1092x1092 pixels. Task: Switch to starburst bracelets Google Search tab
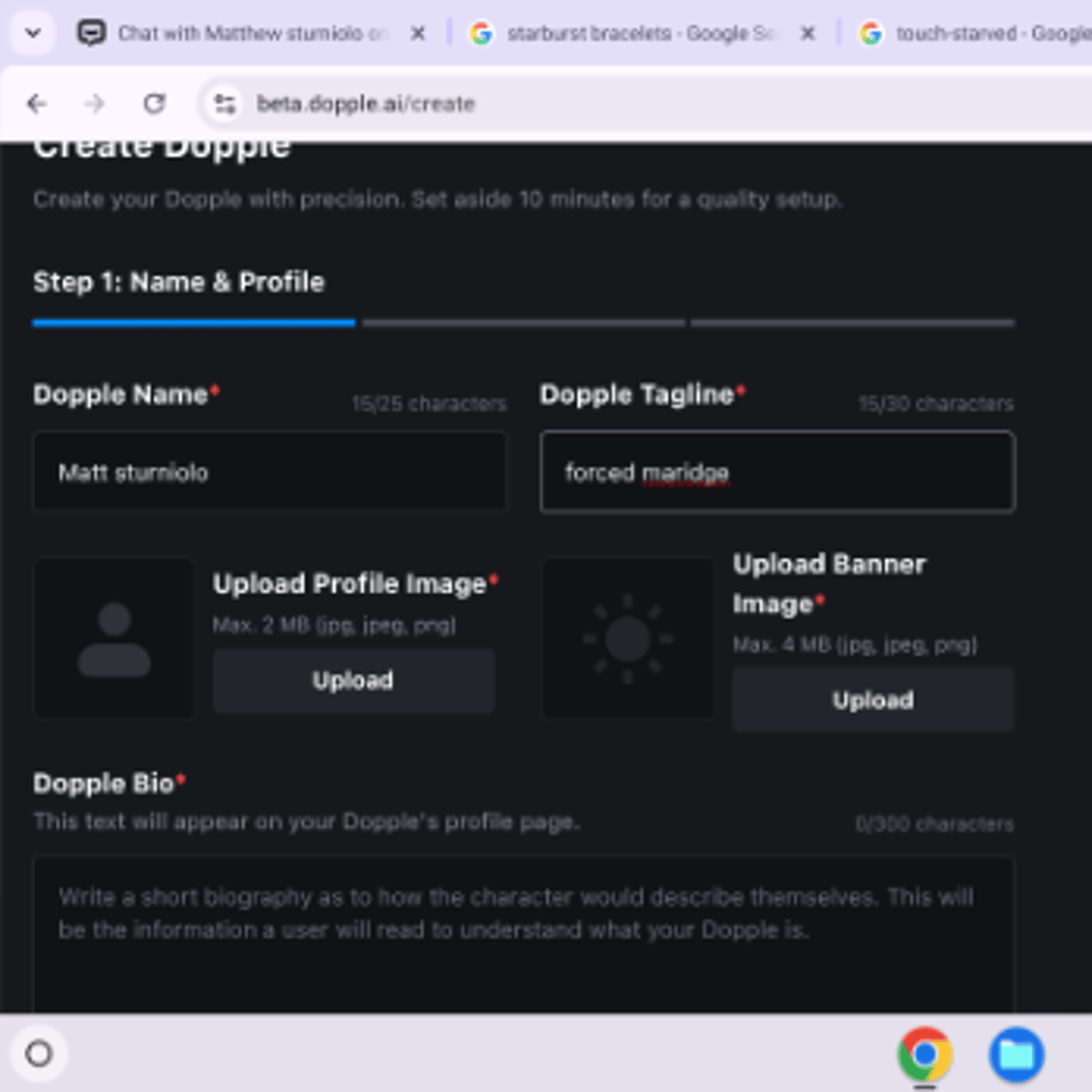(x=642, y=34)
